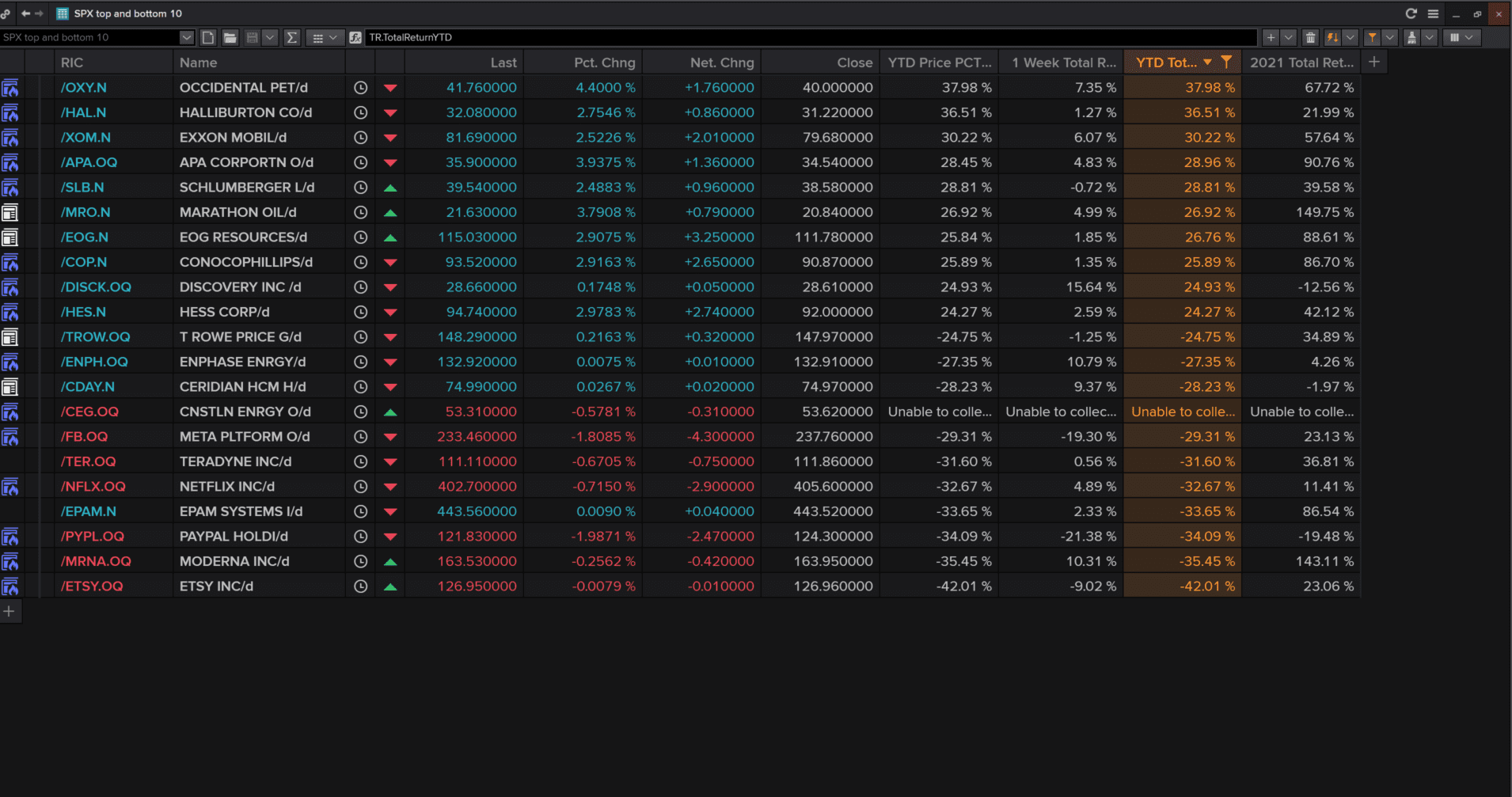Click the orange filter funnel toolbar icon
Screen dimensions: 1512x797
click(x=1373, y=37)
